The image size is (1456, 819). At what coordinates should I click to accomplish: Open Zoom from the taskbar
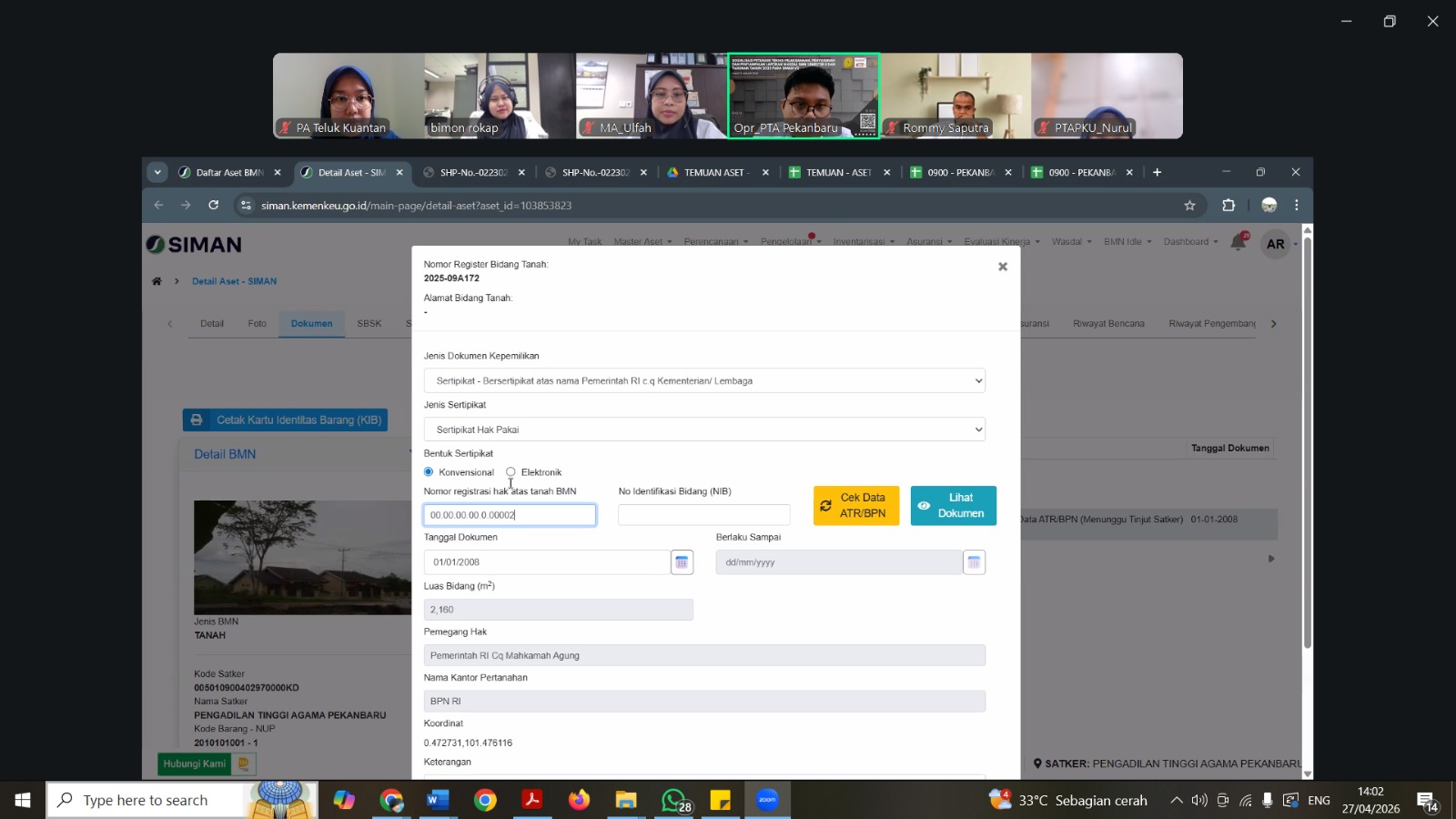point(767,800)
